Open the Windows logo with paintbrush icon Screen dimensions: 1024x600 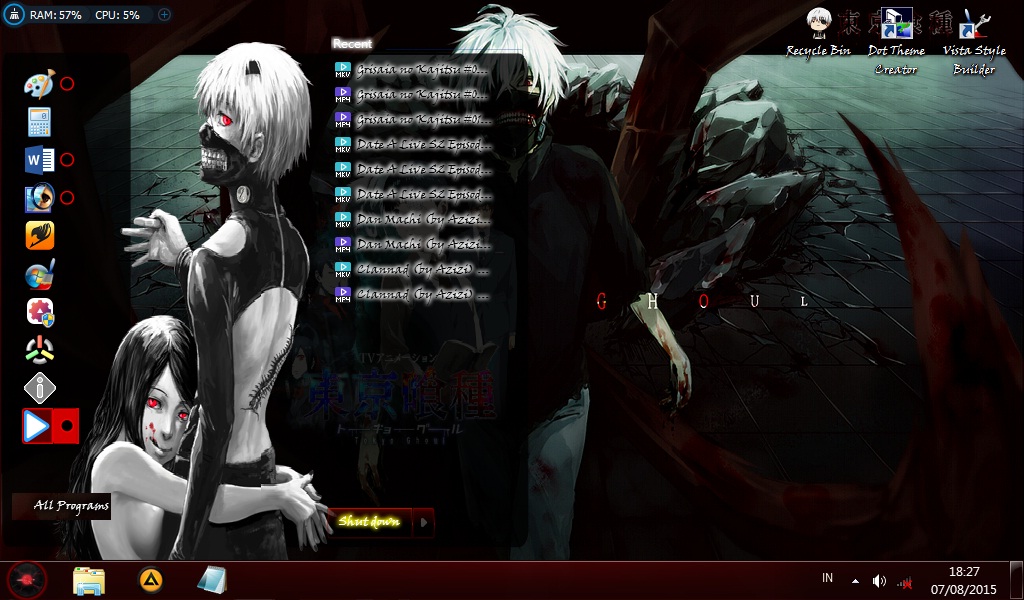point(39,274)
